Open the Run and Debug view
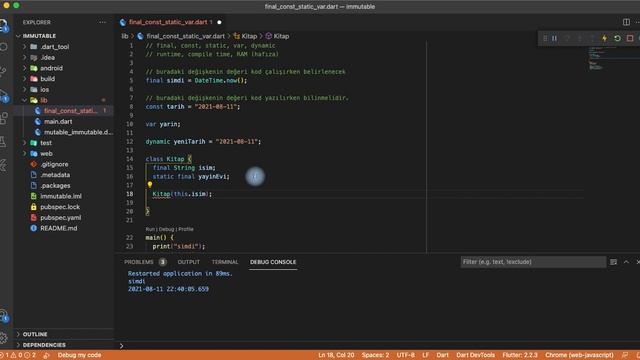Viewport: 640px width, 360px height. 4,96
